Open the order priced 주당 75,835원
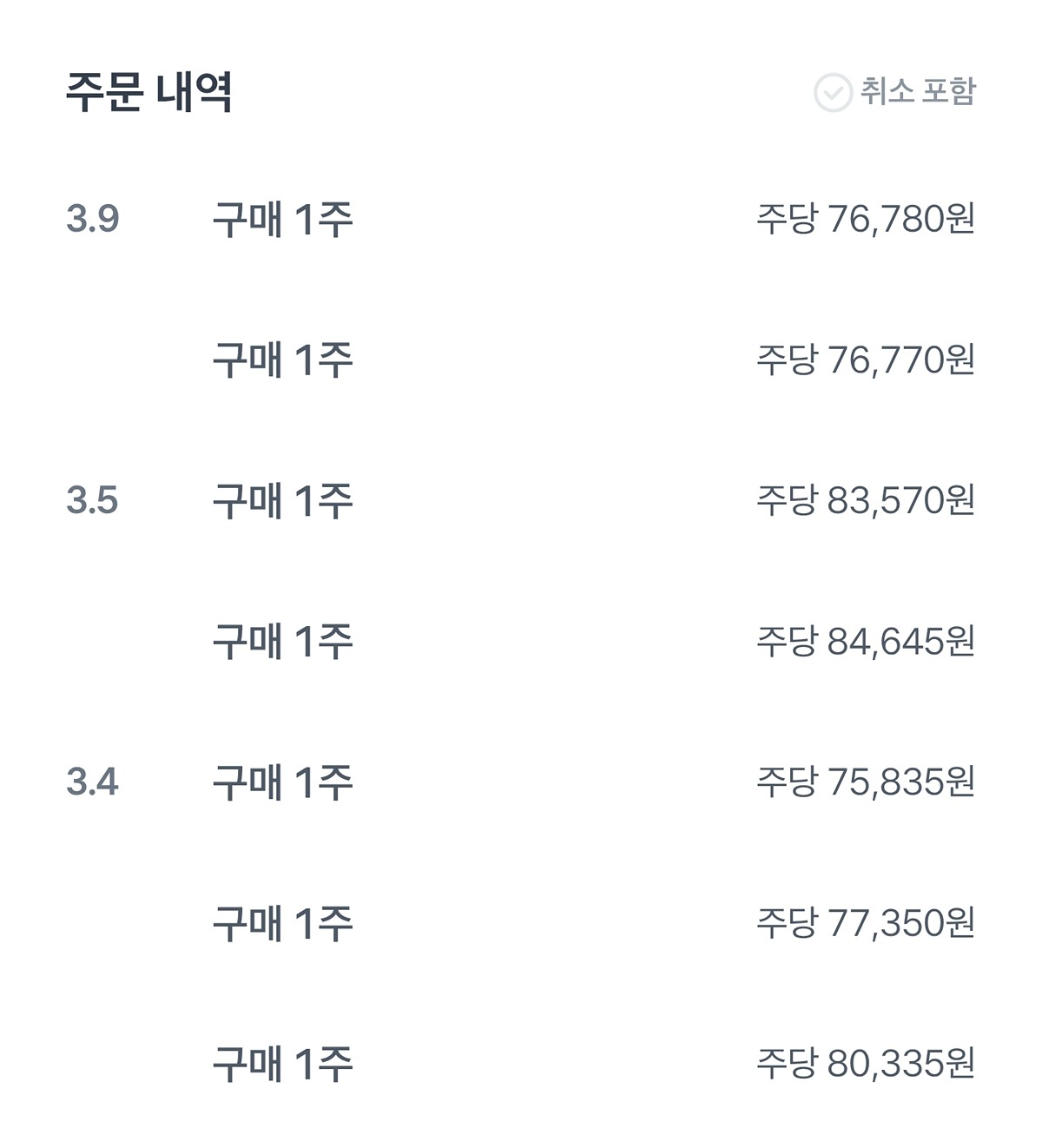1042x1148 pixels. click(865, 782)
